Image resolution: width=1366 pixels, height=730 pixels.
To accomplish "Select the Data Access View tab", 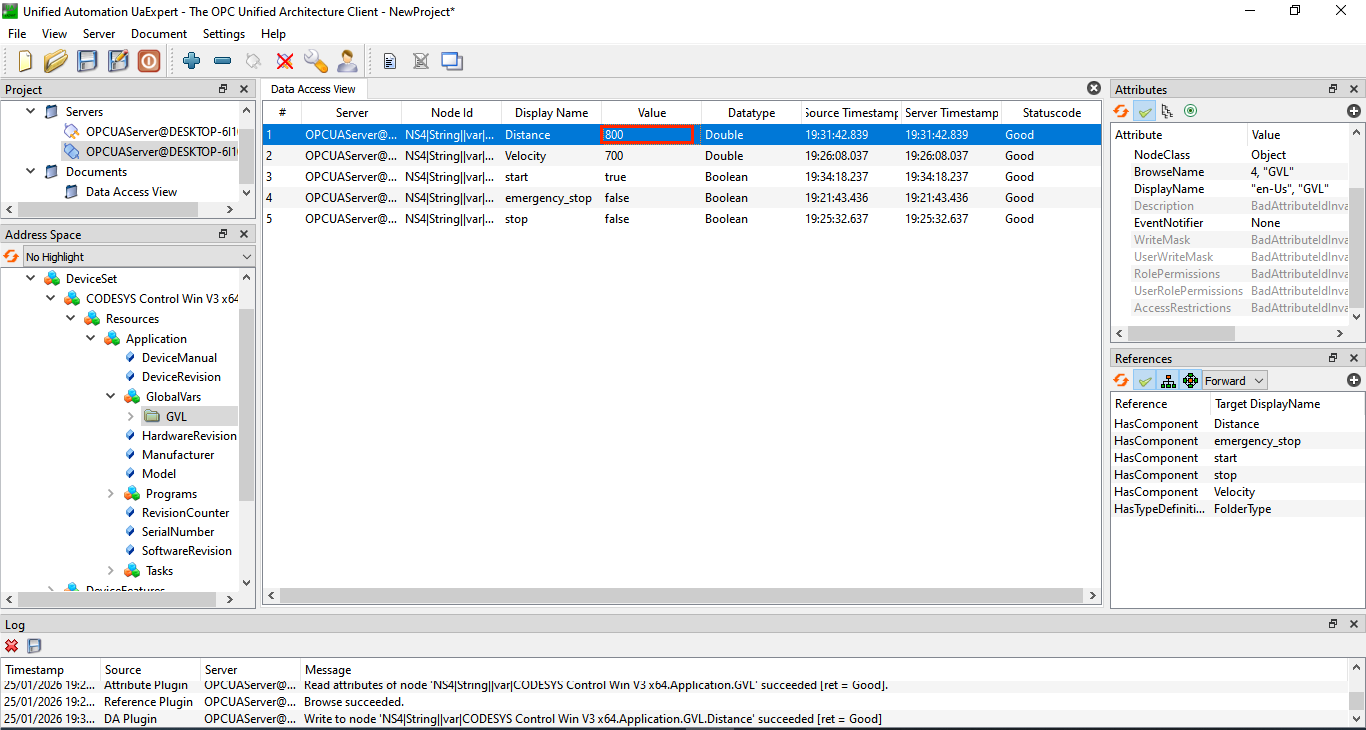I will coord(312,89).
